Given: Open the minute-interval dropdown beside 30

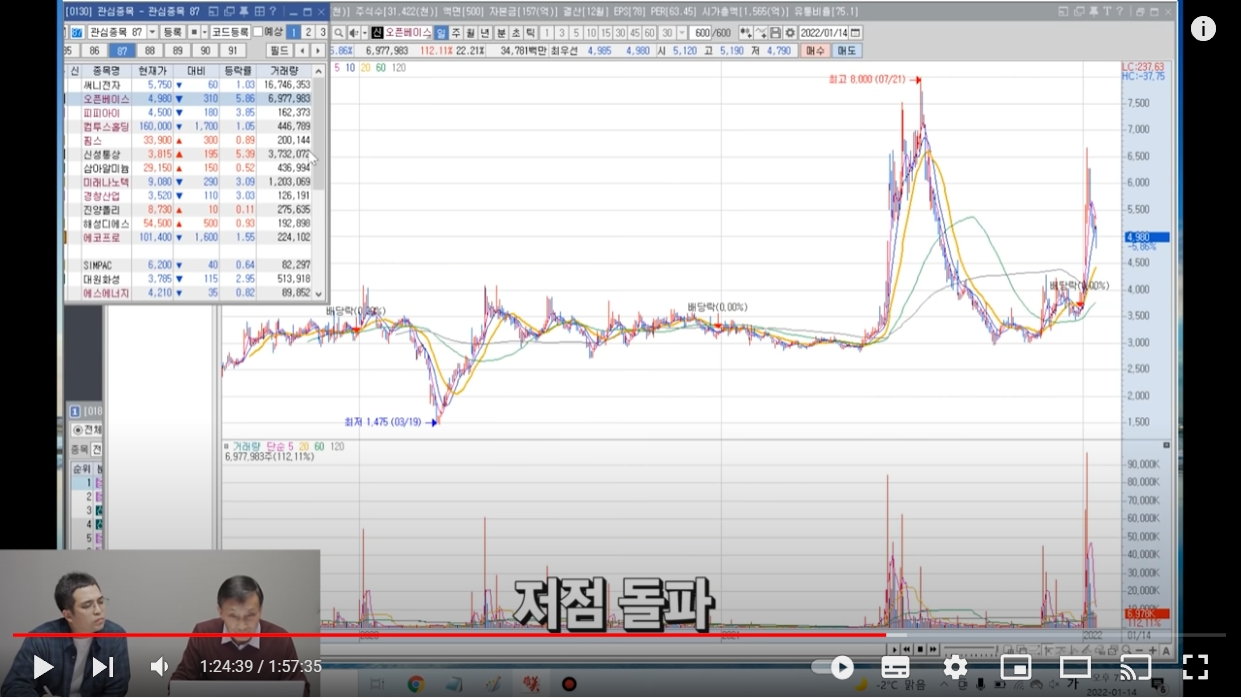Looking at the screenshot, I should point(680,33).
